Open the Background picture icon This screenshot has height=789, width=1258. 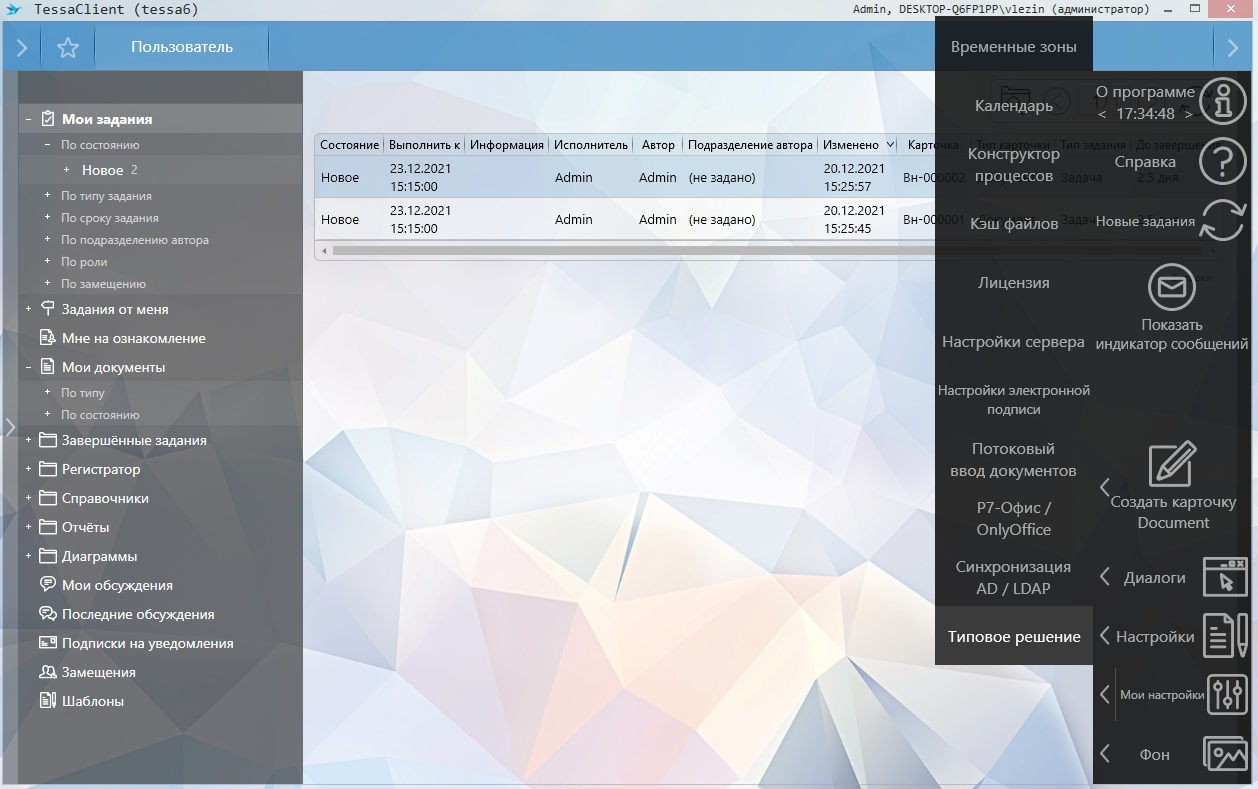pos(1225,754)
